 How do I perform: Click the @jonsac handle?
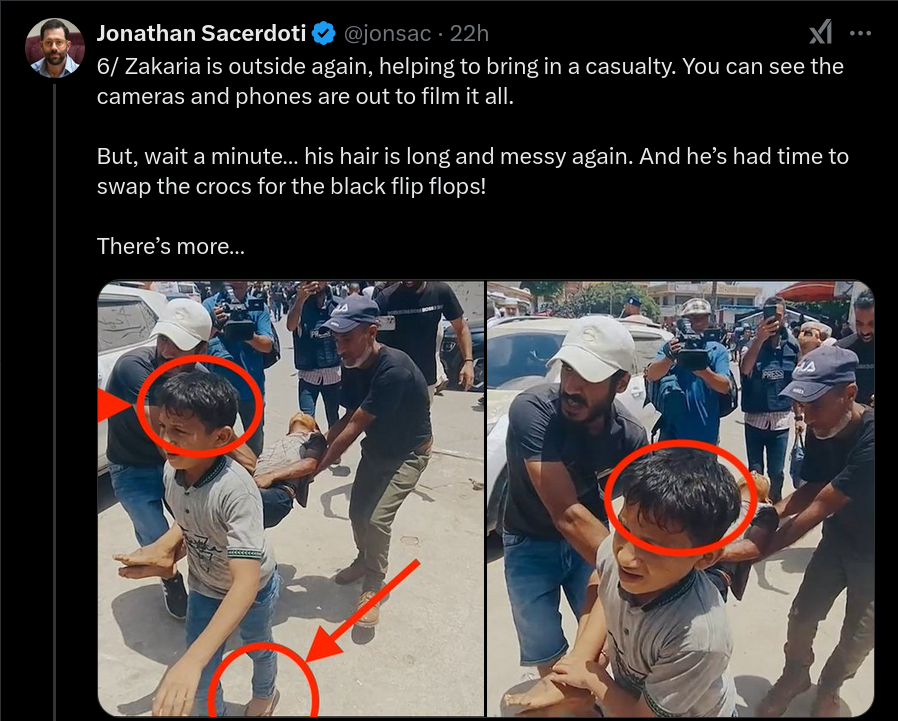(387, 34)
